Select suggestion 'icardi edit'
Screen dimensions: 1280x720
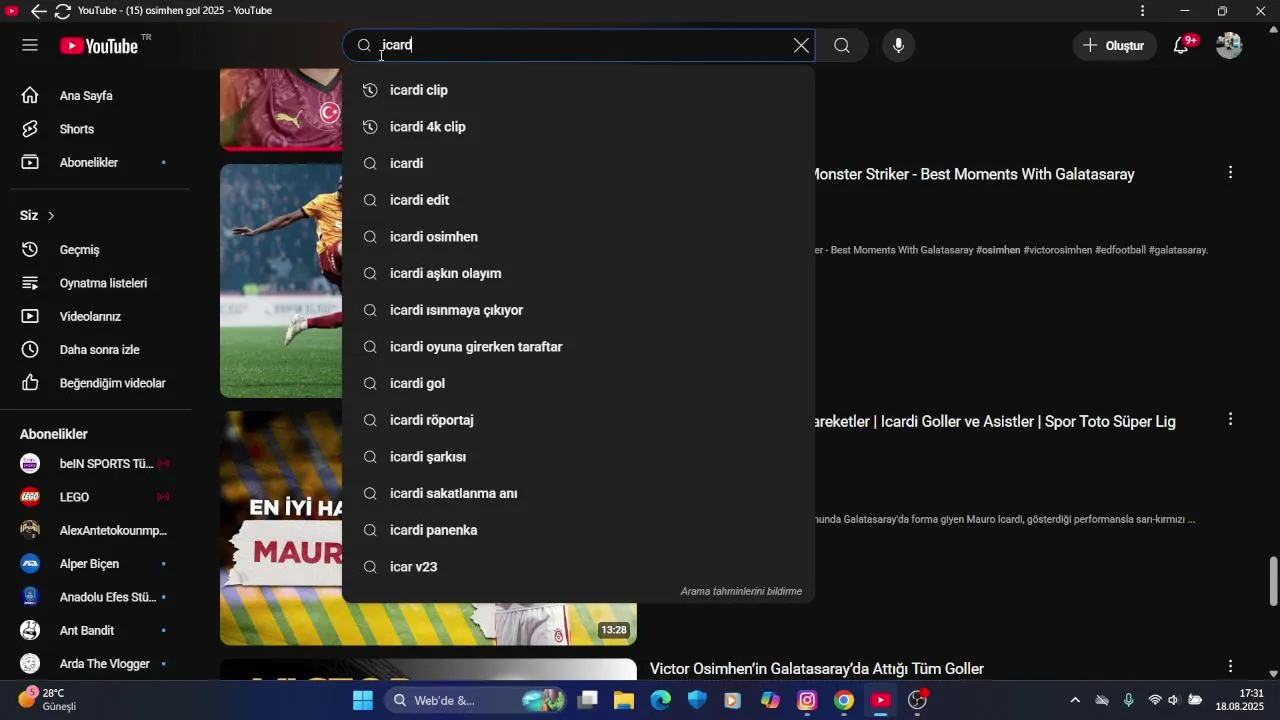click(578, 200)
